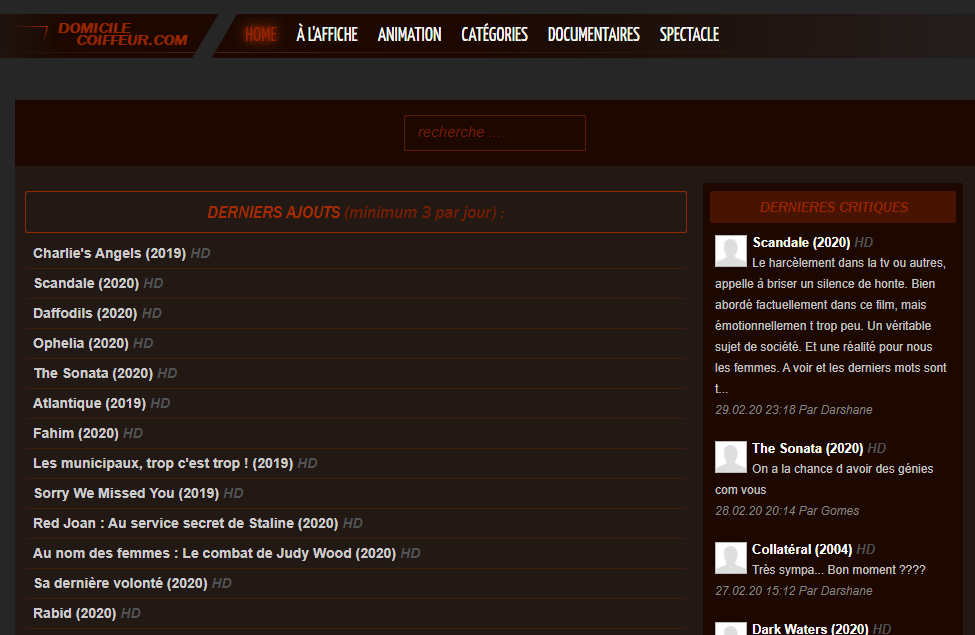
Task: Click the avatar beside Collatéral (2004) review
Action: [x=731, y=558]
